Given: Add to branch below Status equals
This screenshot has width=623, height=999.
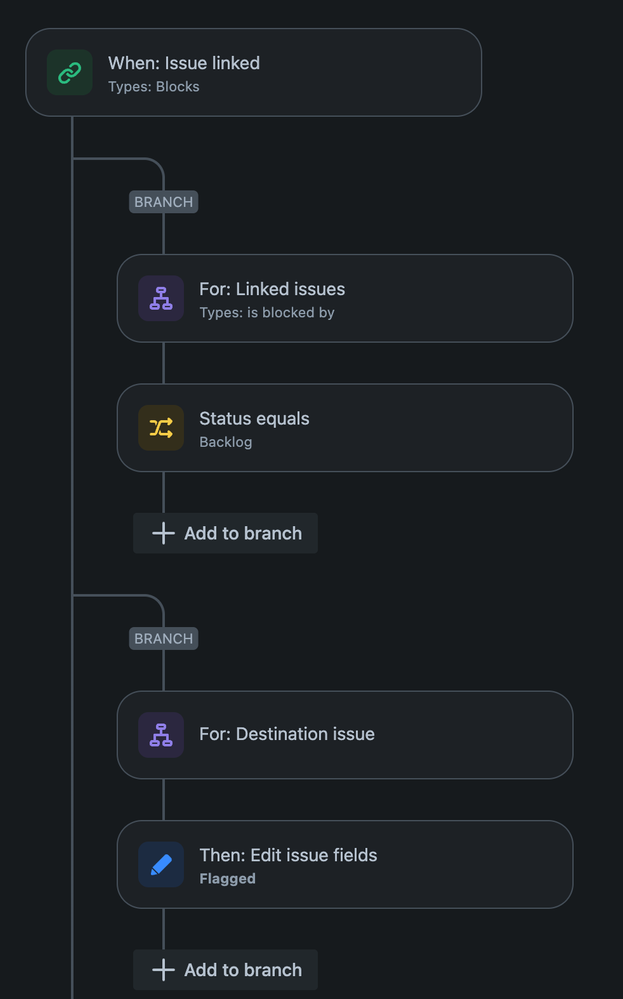Looking at the screenshot, I should click(x=226, y=533).
